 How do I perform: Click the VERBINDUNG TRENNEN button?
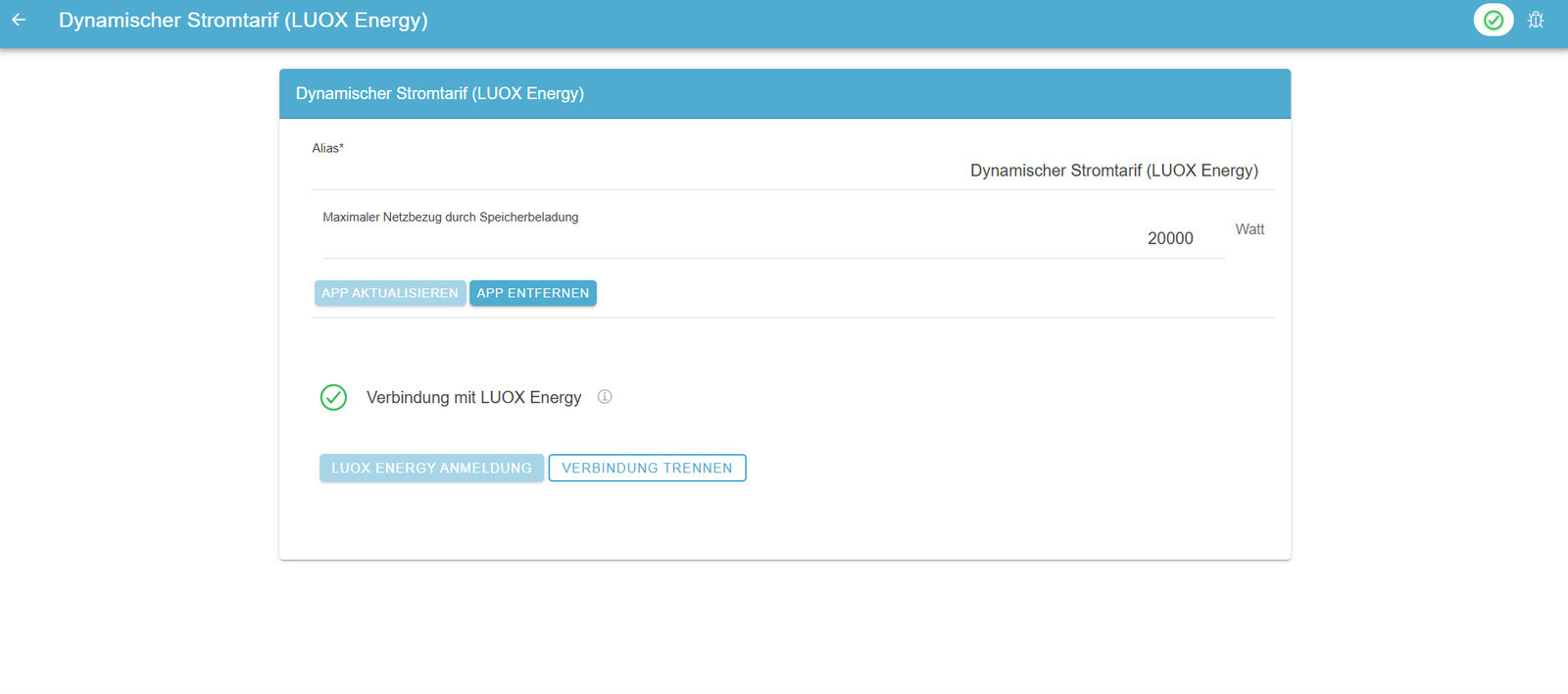[x=647, y=468]
